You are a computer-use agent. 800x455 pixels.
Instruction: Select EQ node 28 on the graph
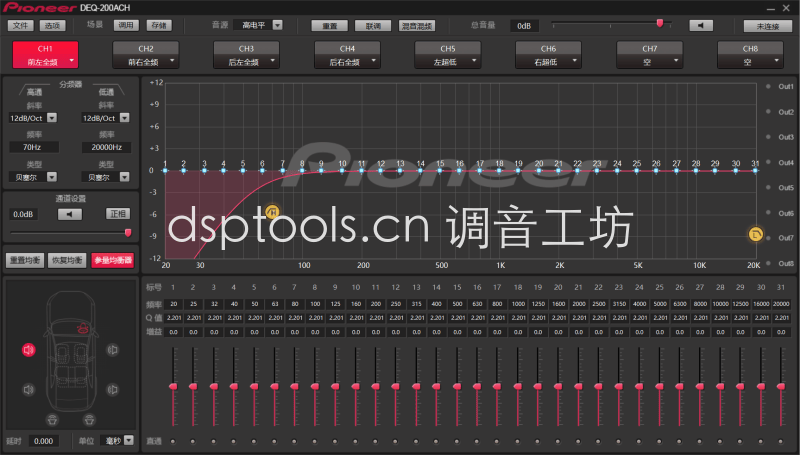(x=696, y=170)
